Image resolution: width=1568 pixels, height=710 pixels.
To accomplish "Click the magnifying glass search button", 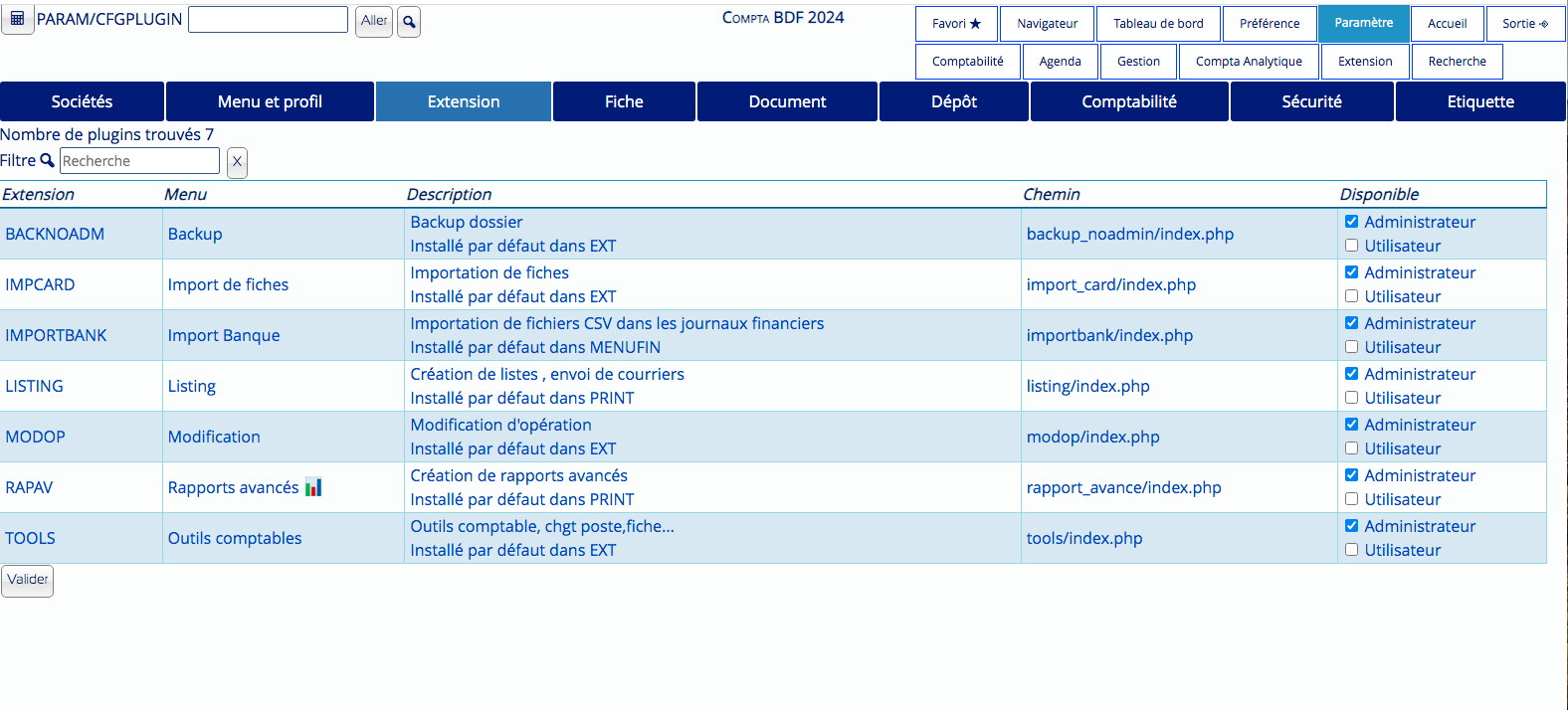I will [409, 22].
